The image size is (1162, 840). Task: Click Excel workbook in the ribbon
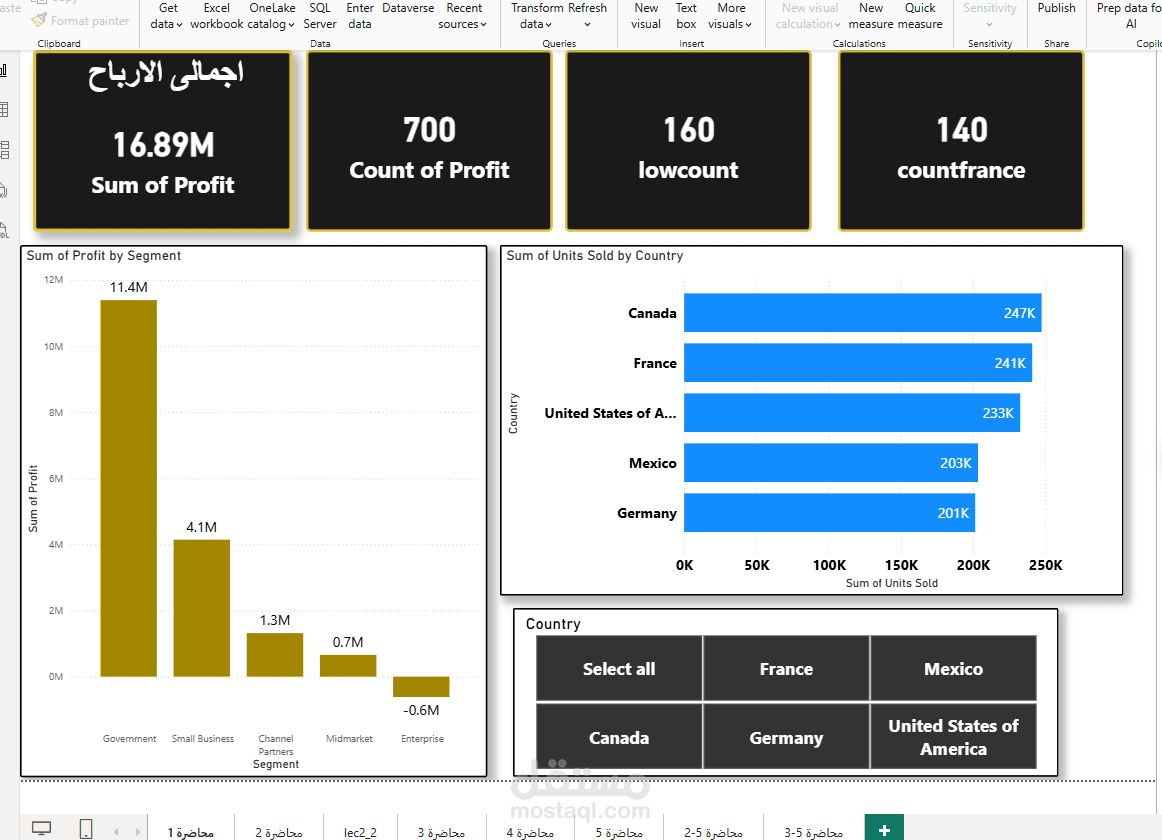(x=216, y=16)
